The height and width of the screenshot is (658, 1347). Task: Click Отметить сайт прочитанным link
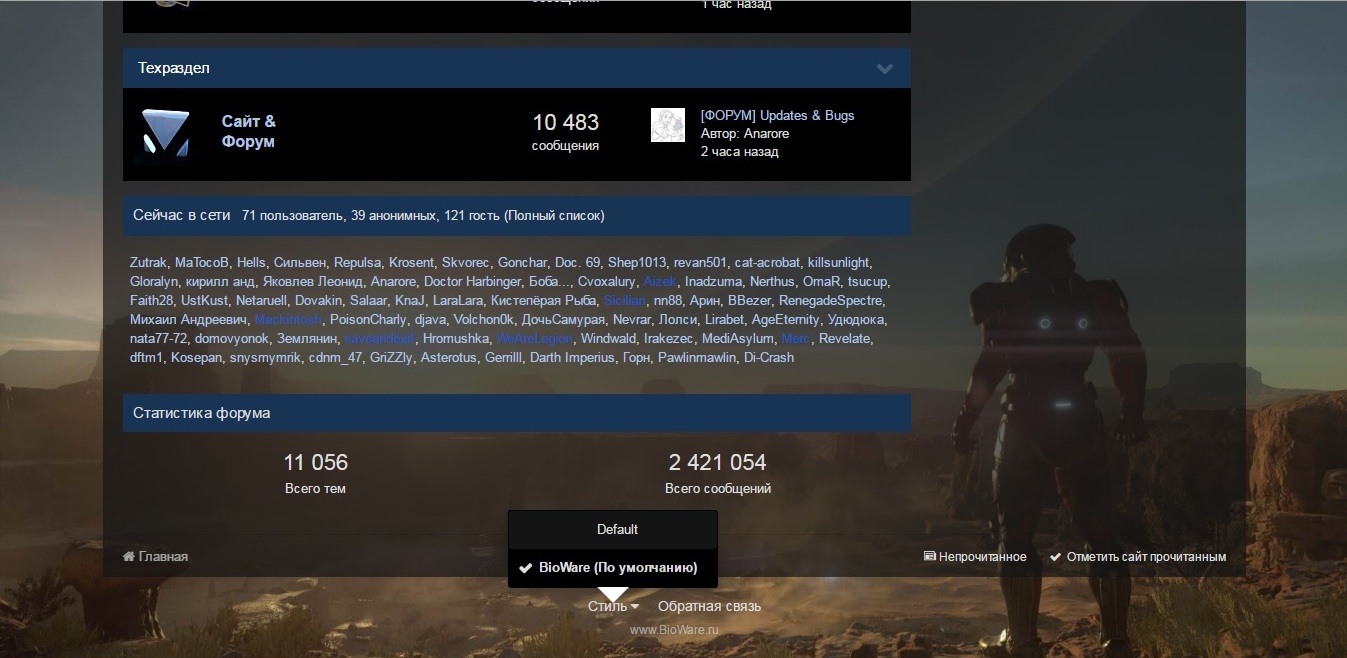1146,557
